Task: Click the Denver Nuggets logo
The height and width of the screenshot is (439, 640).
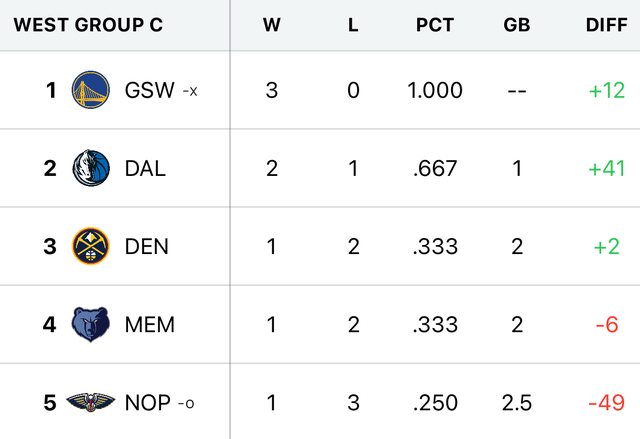Action: coord(90,246)
